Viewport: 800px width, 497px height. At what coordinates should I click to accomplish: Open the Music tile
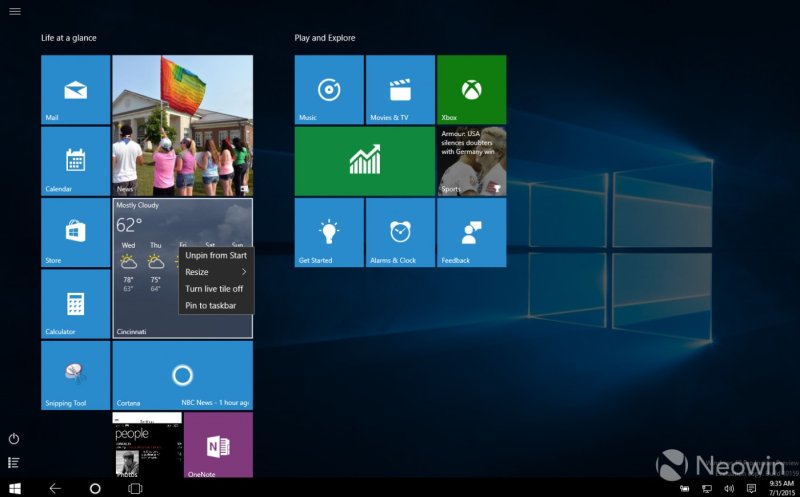pos(329,90)
